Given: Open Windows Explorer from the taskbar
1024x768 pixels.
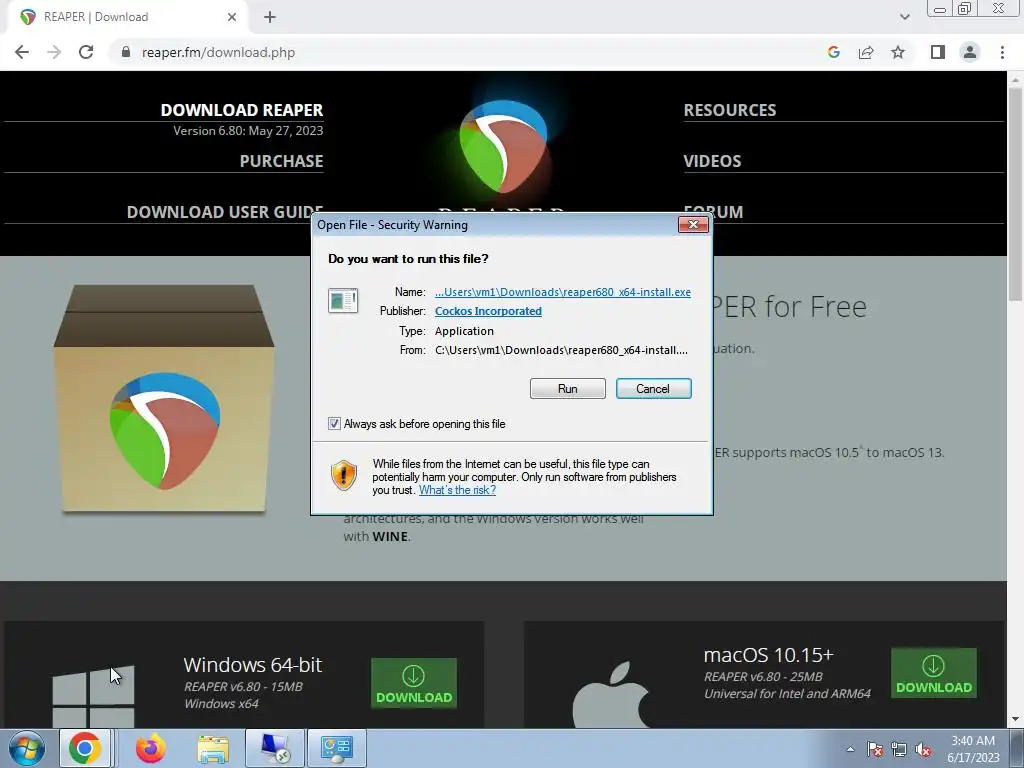Looking at the screenshot, I should pos(213,748).
